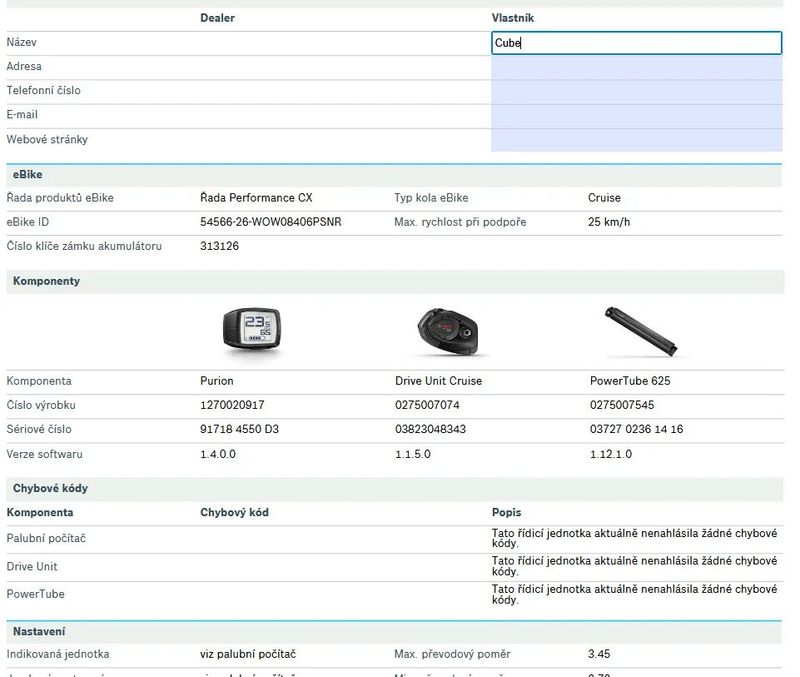Click the eBike section header
This screenshot has height=677, width=800.
(28, 175)
